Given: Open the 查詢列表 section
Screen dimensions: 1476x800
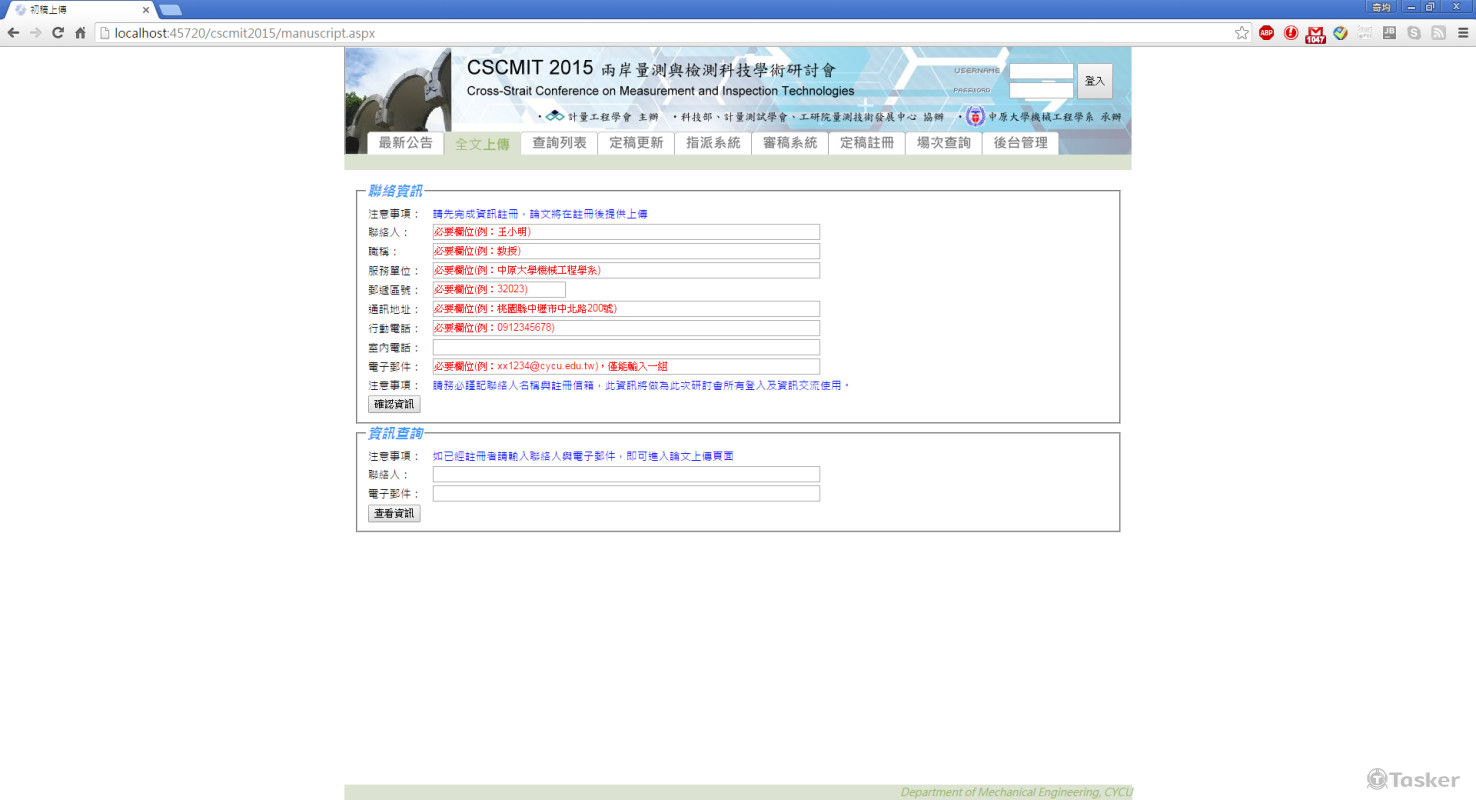Looking at the screenshot, I should (558, 142).
